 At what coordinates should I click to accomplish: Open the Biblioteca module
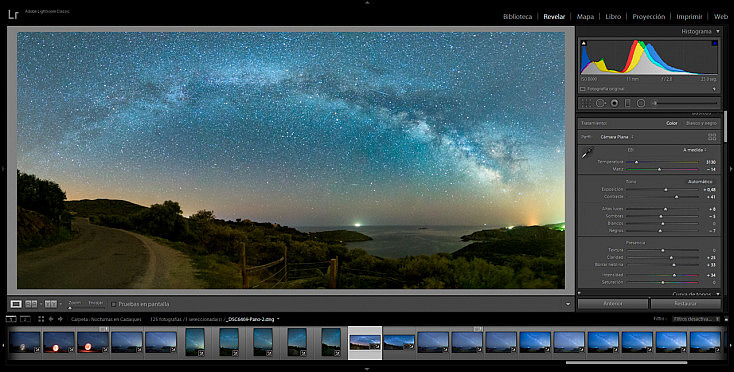(517, 16)
